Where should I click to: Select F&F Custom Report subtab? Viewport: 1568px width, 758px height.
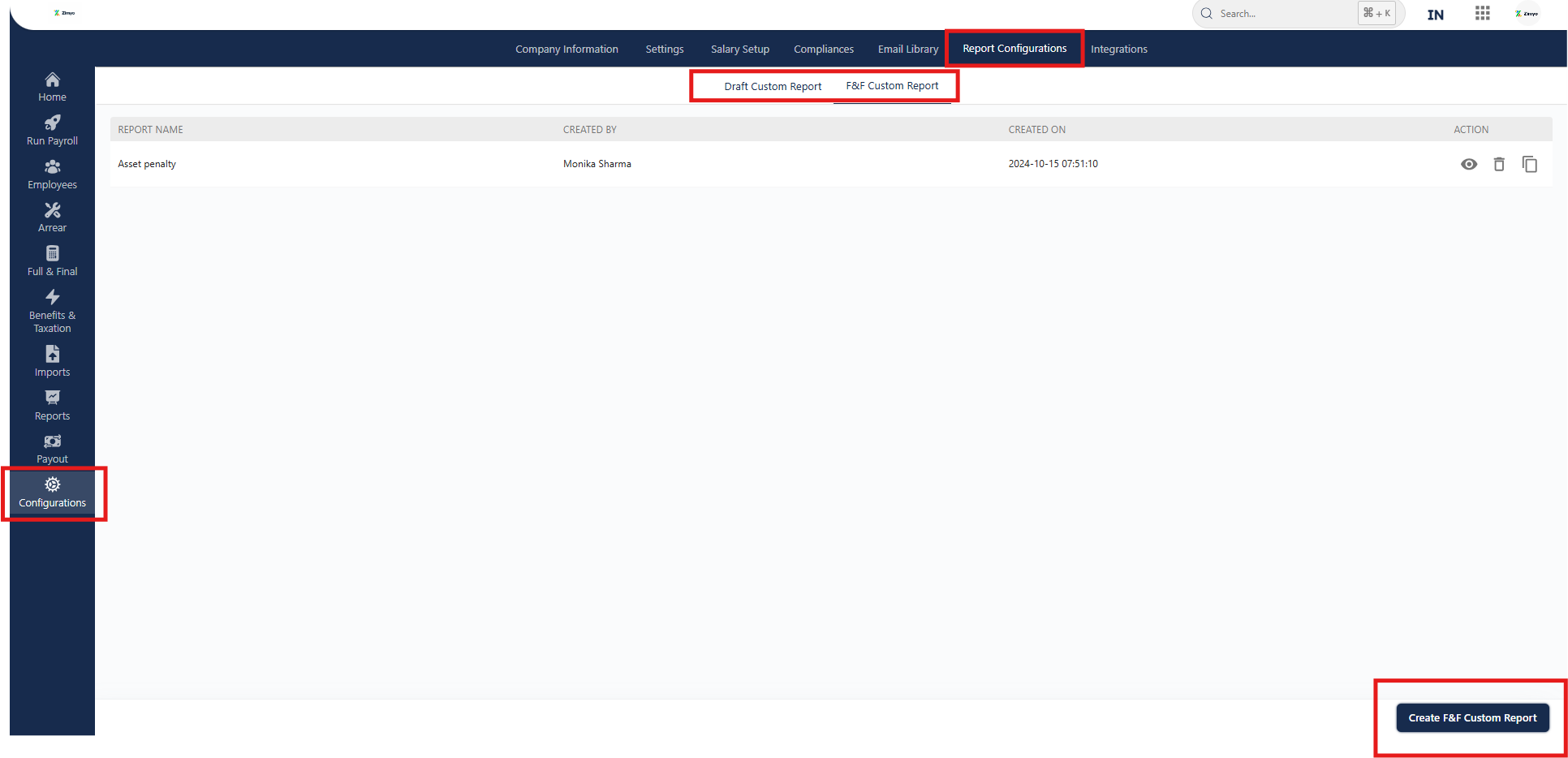click(892, 86)
